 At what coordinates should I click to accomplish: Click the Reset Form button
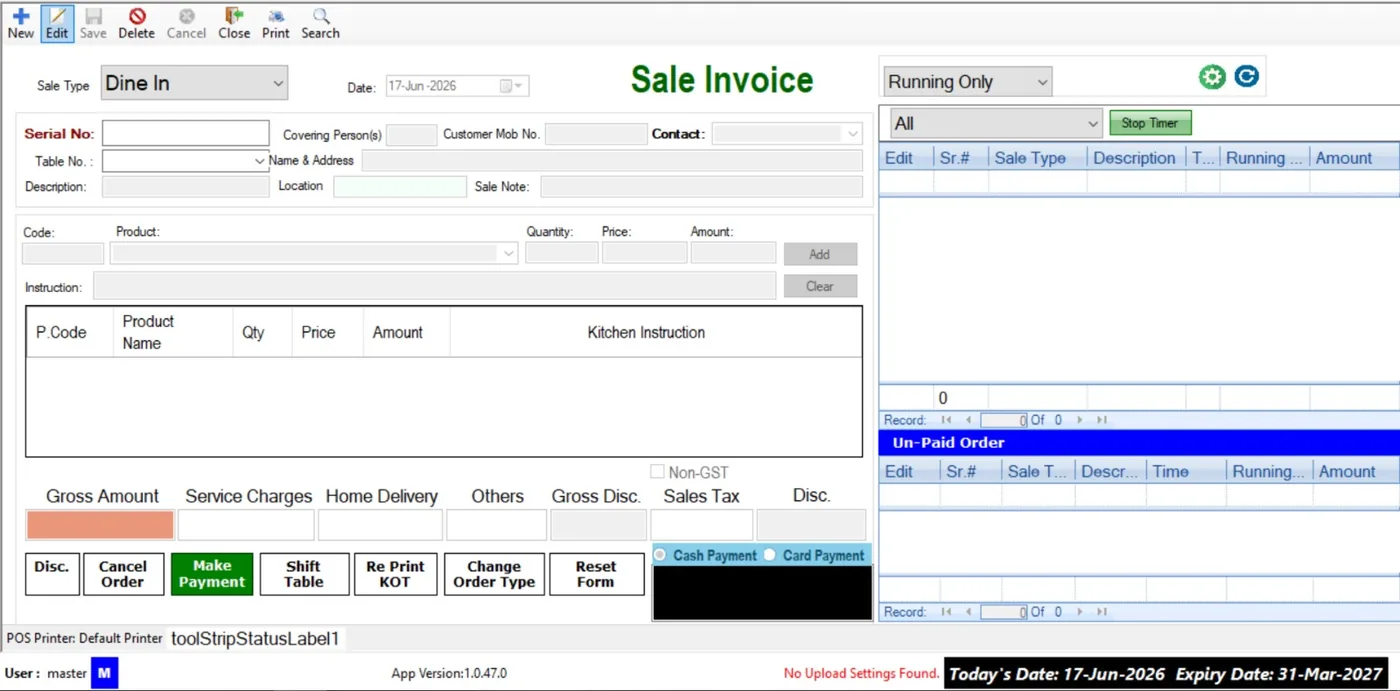pyautogui.click(x=596, y=574)
